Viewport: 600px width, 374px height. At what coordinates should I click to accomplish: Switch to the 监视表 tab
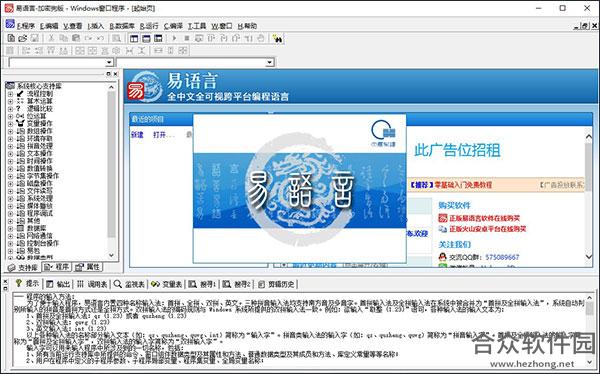tap(129, 284)
